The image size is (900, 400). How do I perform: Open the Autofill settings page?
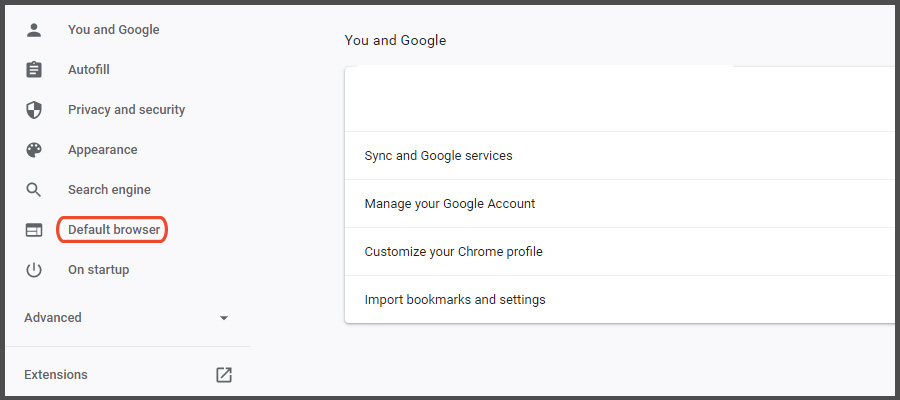click(89, 70)
